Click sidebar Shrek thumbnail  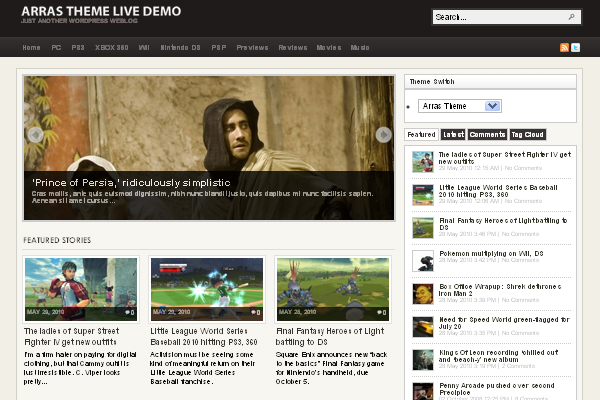click(423, 294)
